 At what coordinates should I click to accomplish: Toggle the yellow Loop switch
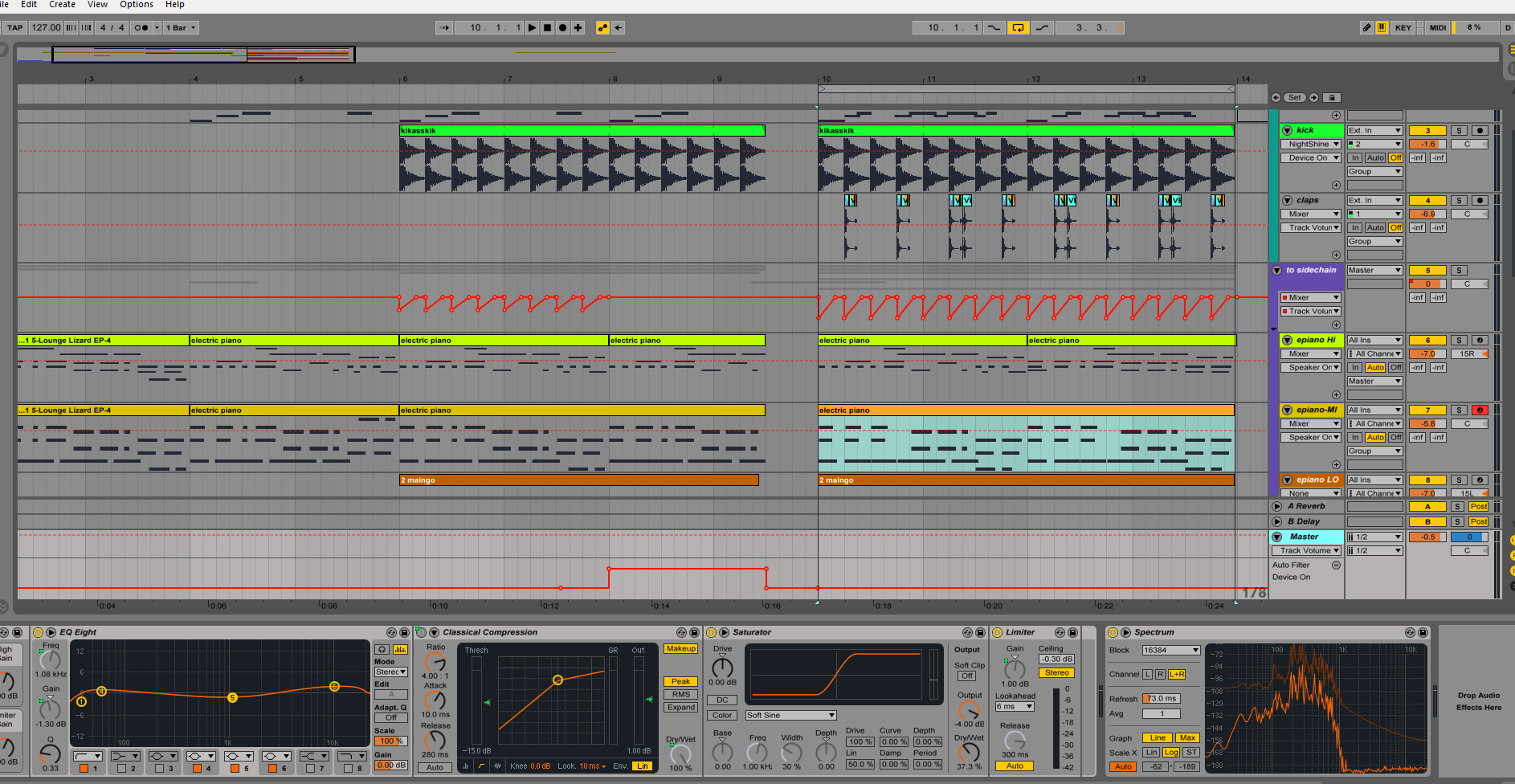1018,27
